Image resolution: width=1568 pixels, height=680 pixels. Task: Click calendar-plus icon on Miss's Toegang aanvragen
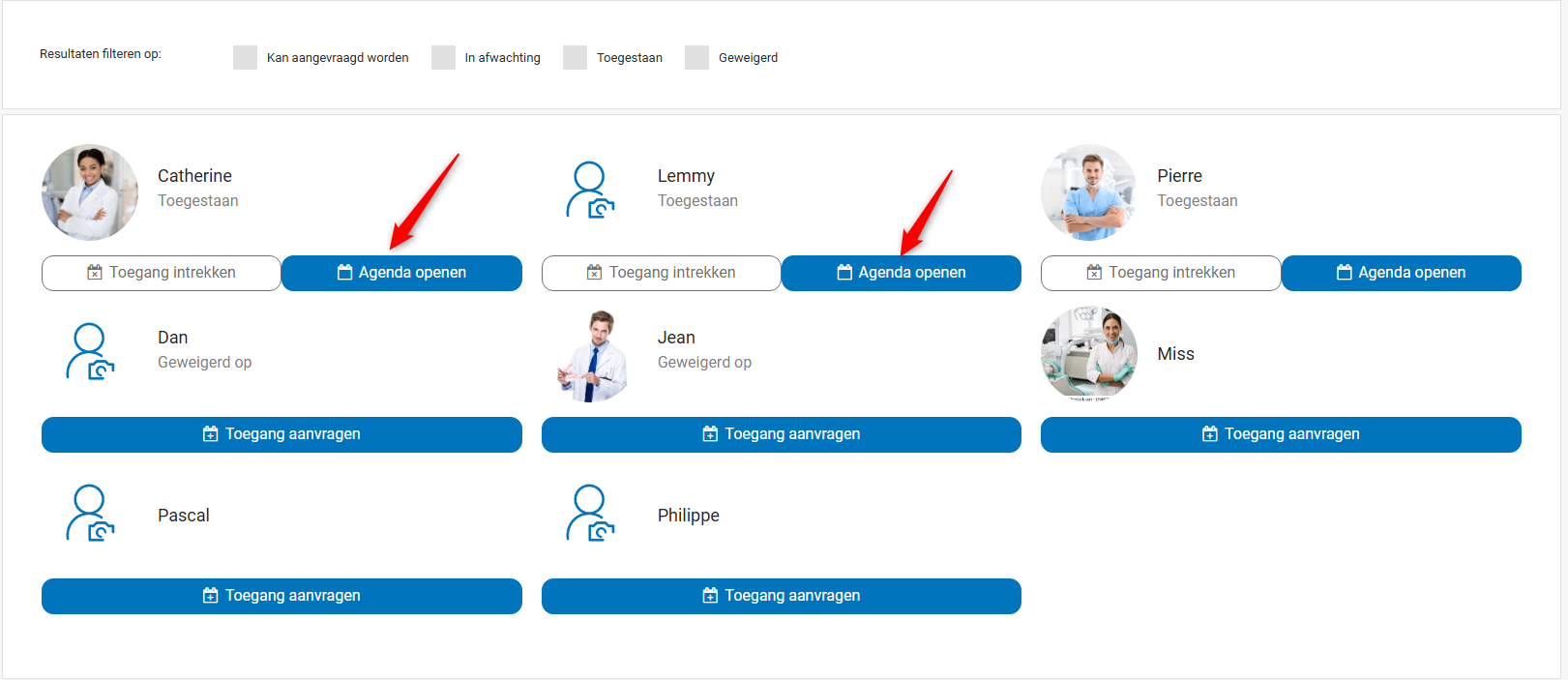tap(1210, 434)
